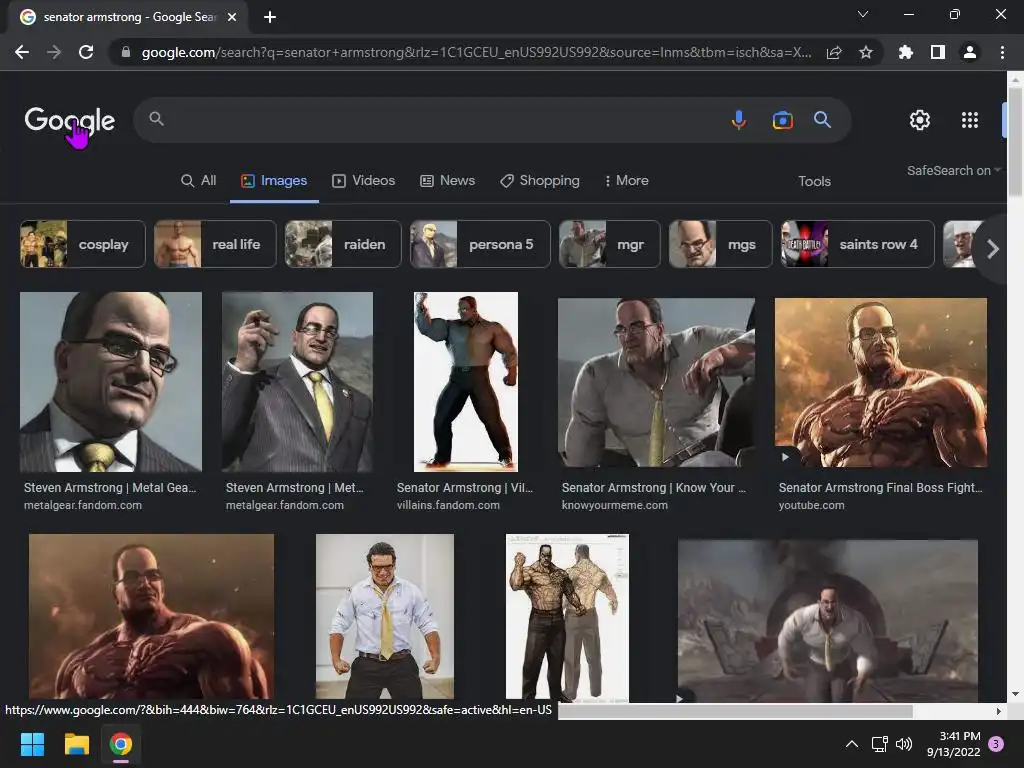Filter images by the mgs chip

pyautogui.click(x=720, y=244)
